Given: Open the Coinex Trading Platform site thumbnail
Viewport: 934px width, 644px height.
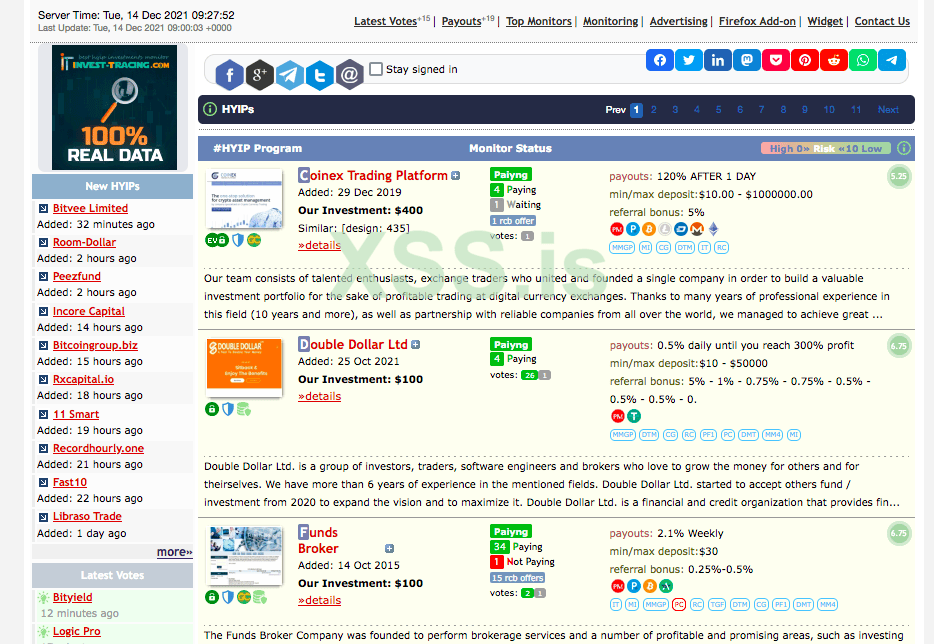Looking at the screenshot, I should (x=244, y=198).
